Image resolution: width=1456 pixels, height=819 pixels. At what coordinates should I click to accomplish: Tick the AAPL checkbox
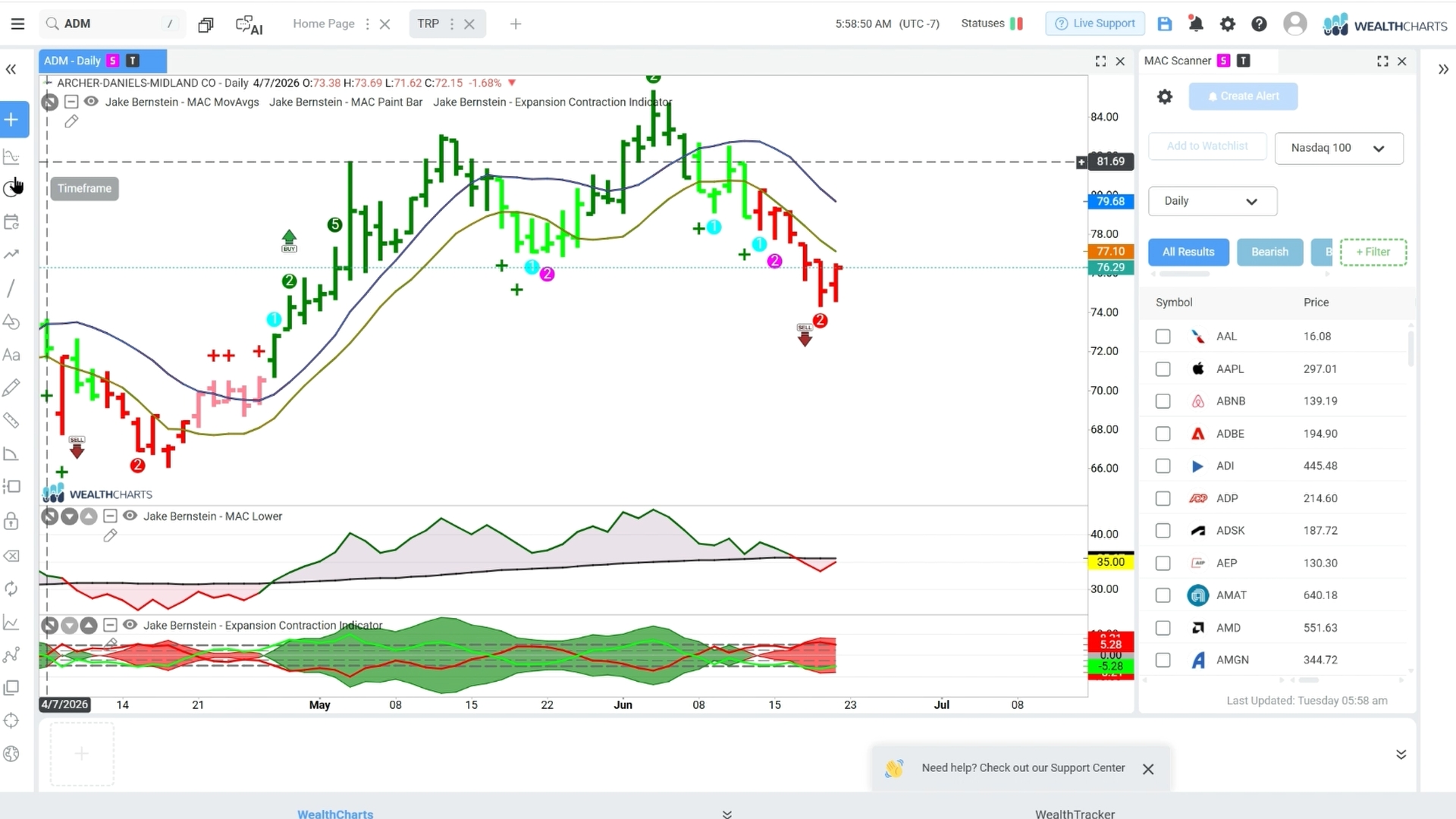[x=1163, y=369]
